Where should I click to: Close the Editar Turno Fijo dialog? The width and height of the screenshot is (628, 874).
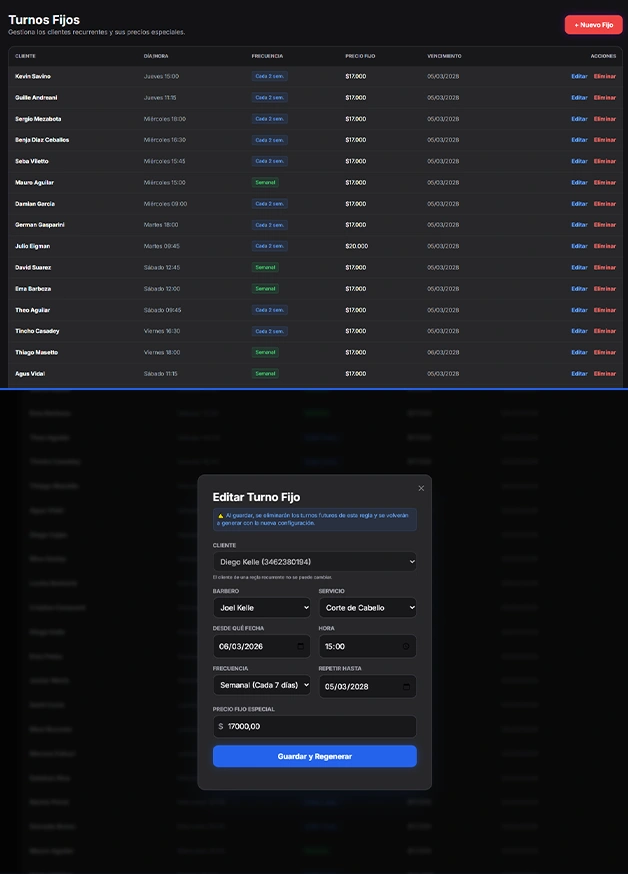coord(421,488)
